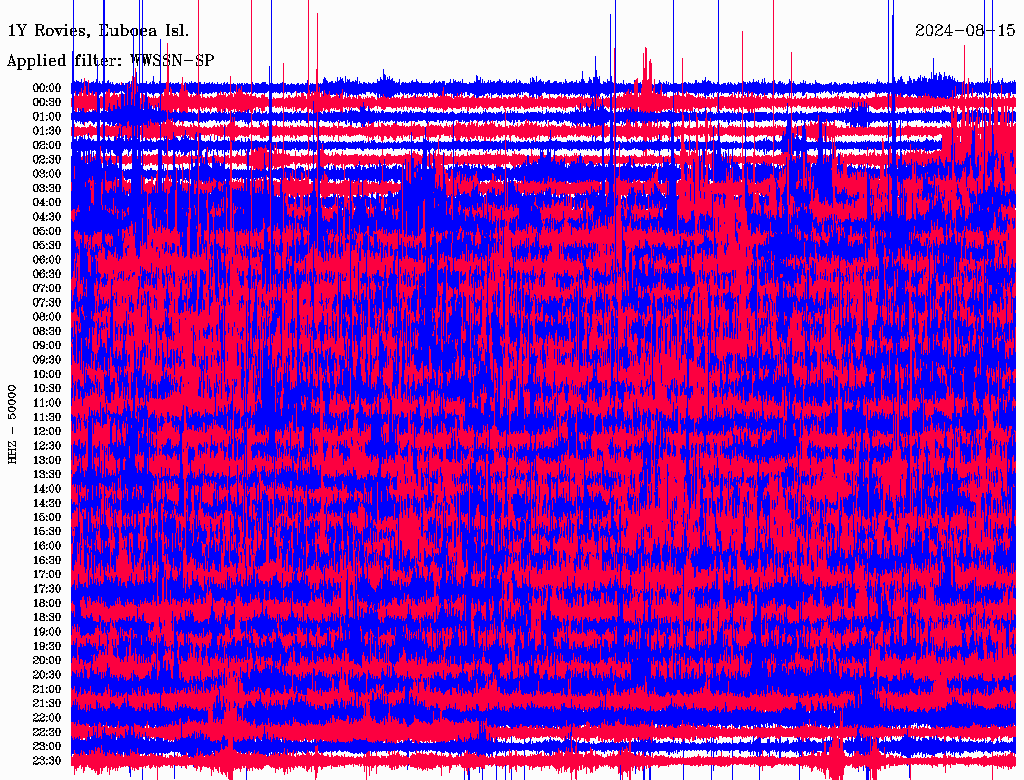The width and height of the screenshot is (1024, 780).
Task: Click the 15:30 time label
Action: [x=47, y=532]
